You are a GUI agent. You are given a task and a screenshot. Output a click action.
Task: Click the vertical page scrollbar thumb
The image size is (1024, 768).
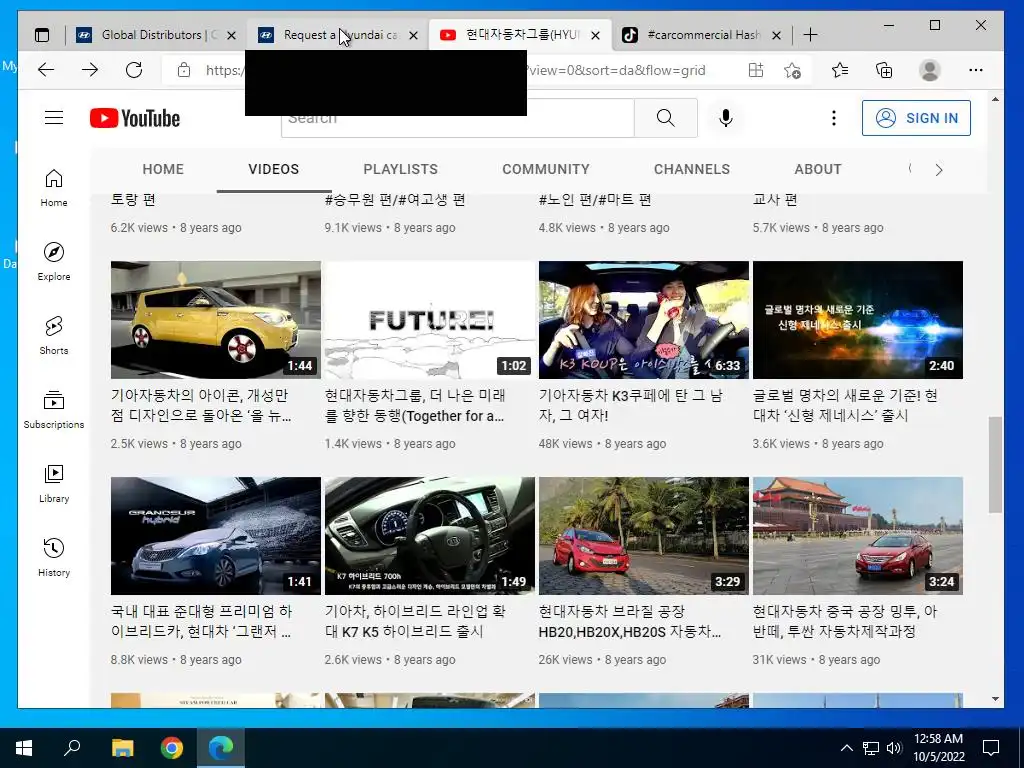coord(995,464)
